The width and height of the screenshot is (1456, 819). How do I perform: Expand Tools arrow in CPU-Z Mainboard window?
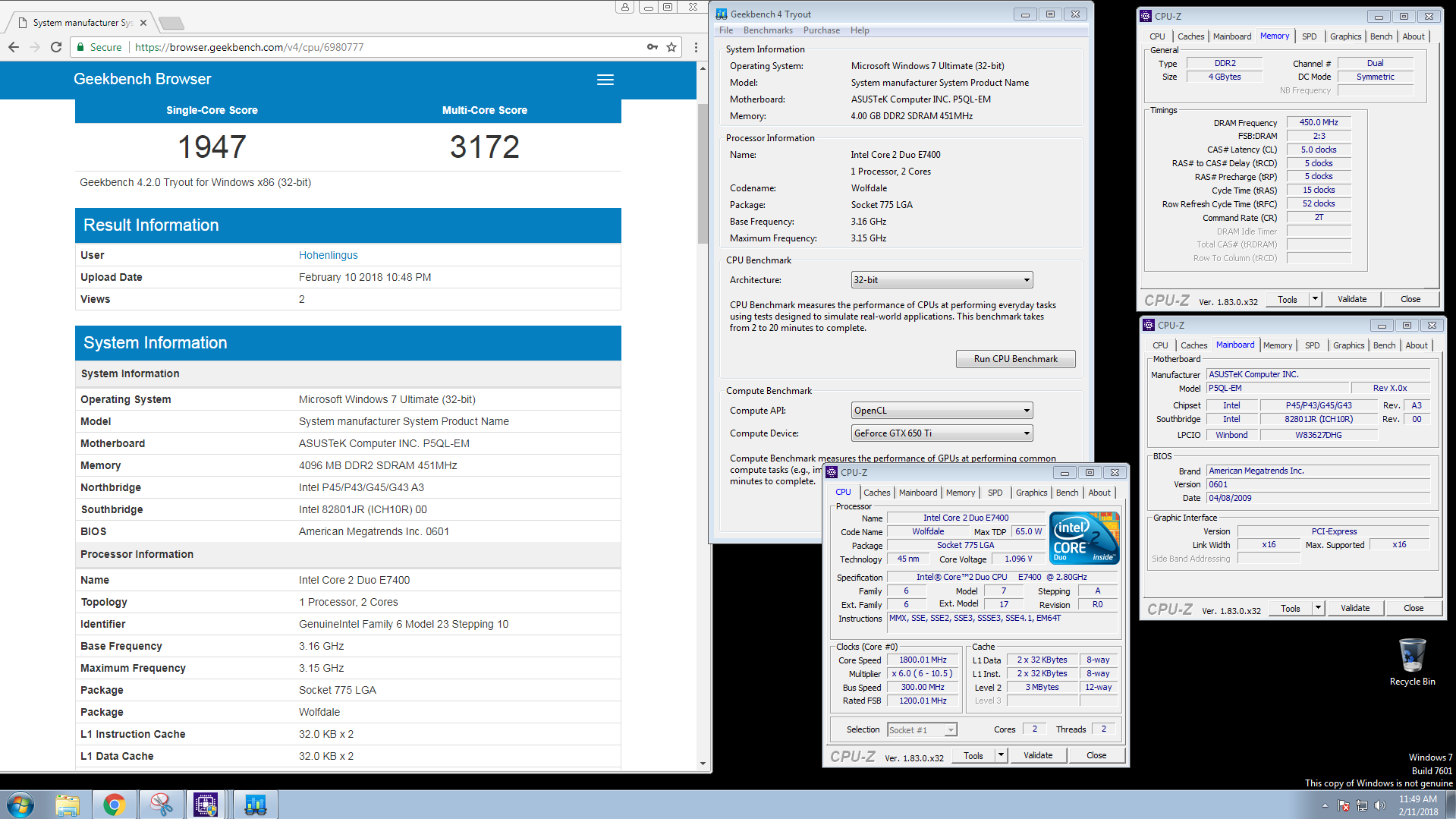pos(1319,608)
